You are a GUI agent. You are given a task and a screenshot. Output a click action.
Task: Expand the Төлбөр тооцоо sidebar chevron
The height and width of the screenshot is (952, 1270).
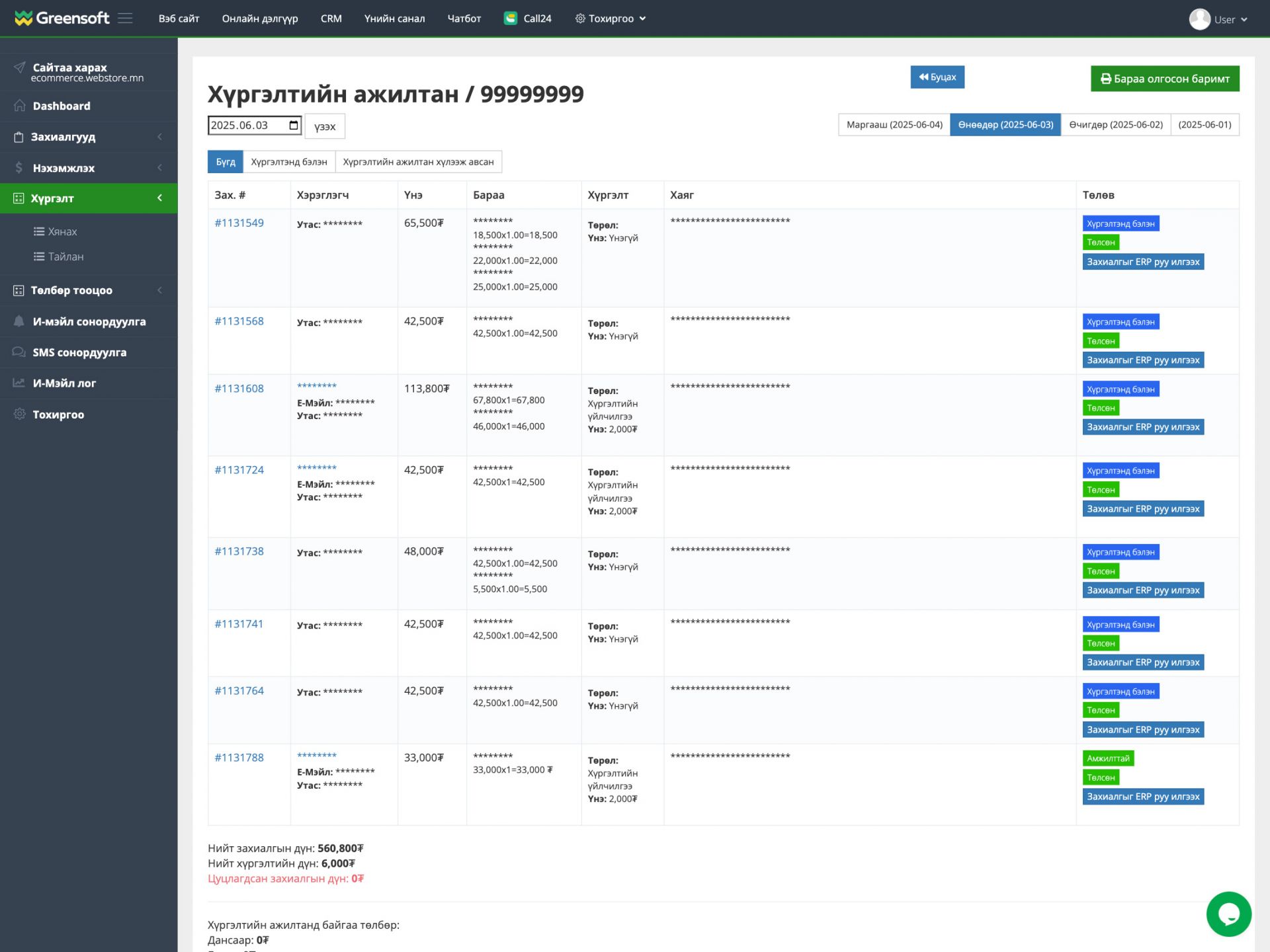point(159,290)
